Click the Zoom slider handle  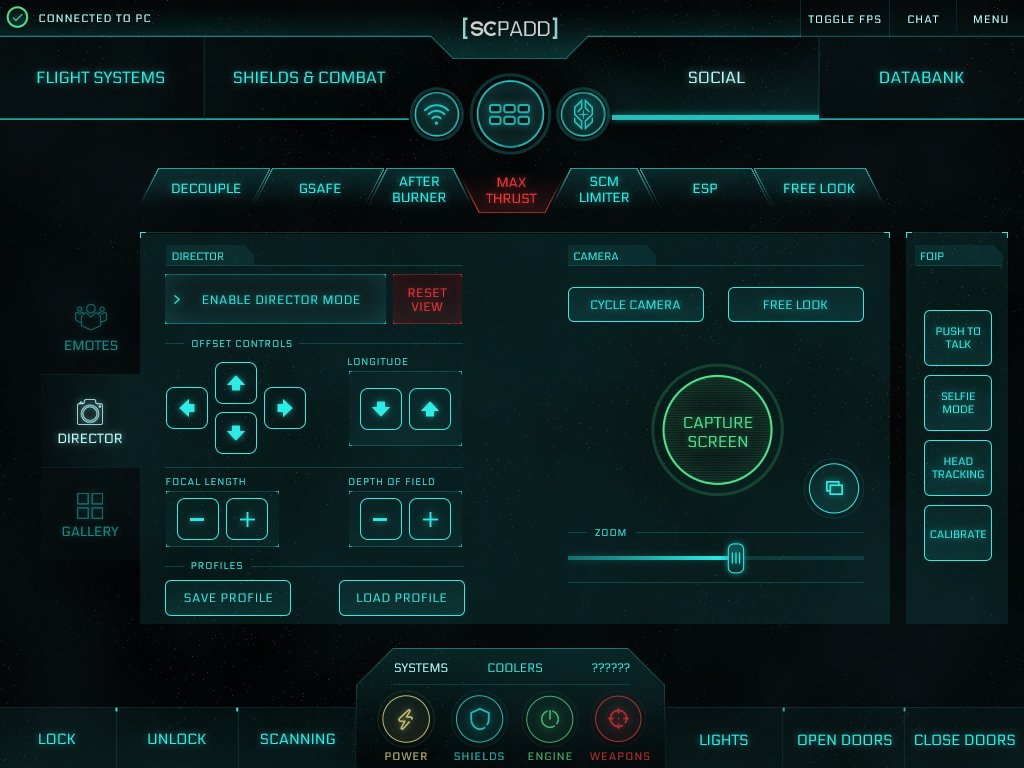(x=735, y=558)
